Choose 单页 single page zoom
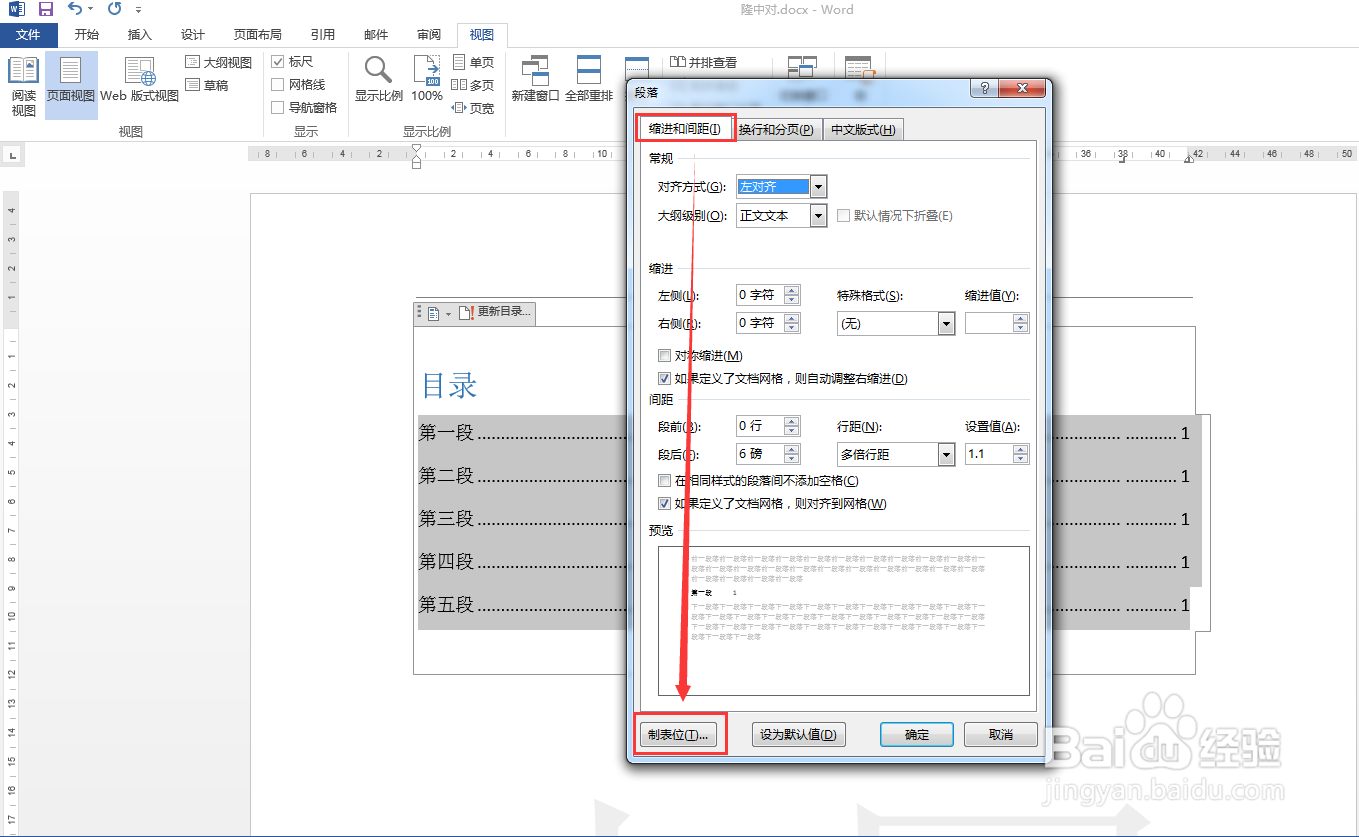 click(x=473, y=62)
